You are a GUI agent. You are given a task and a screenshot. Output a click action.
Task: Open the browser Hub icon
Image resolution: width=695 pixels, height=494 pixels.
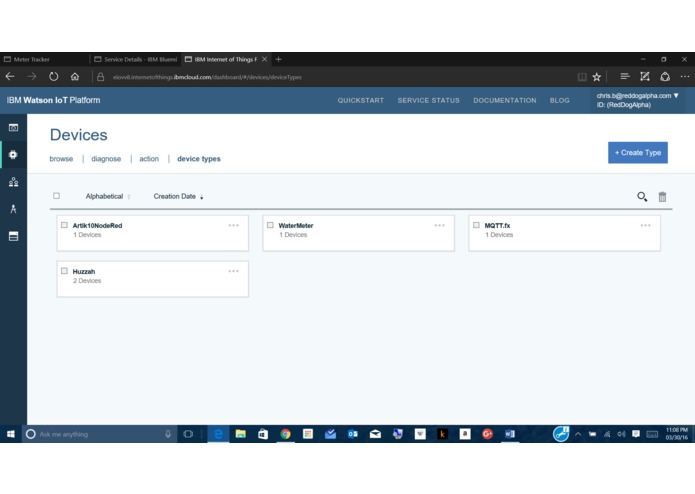coord(625,77)
